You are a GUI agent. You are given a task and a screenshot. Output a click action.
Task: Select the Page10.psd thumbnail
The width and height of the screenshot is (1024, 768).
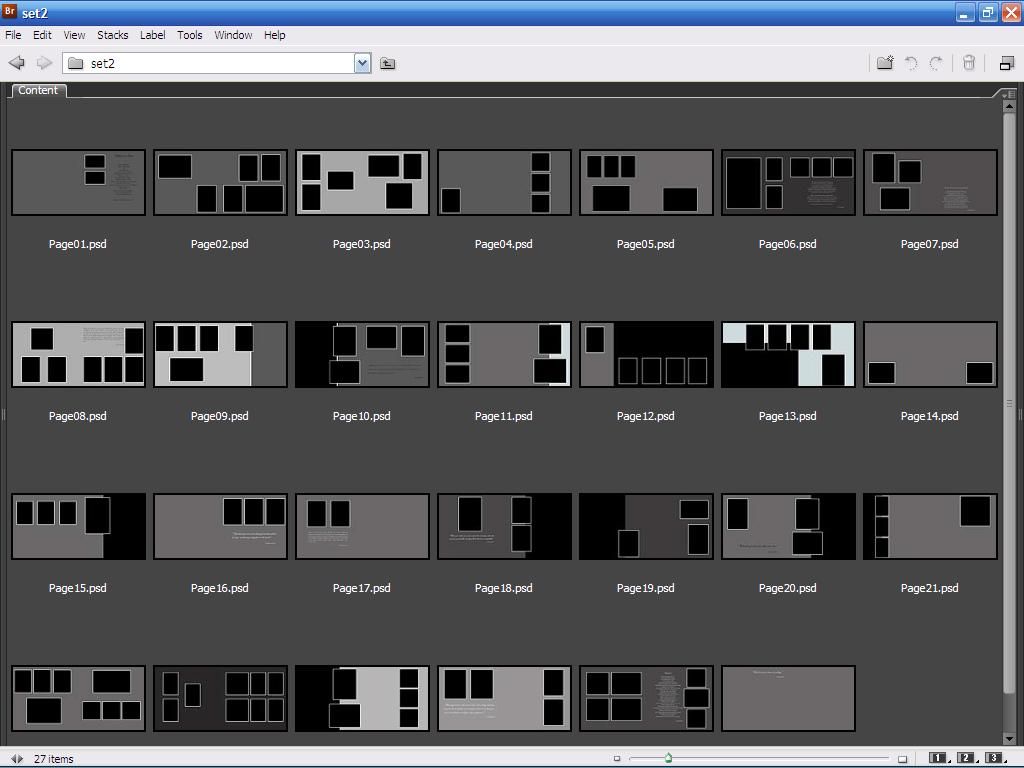point(362,355)
